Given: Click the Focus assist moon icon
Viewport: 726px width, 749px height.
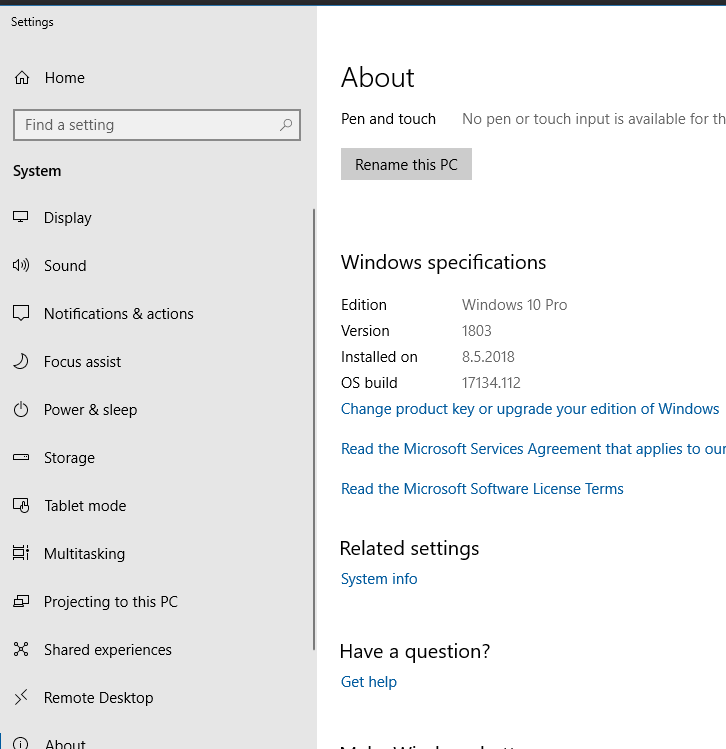Looking at the screenshot, I should [x=21, y=362].
